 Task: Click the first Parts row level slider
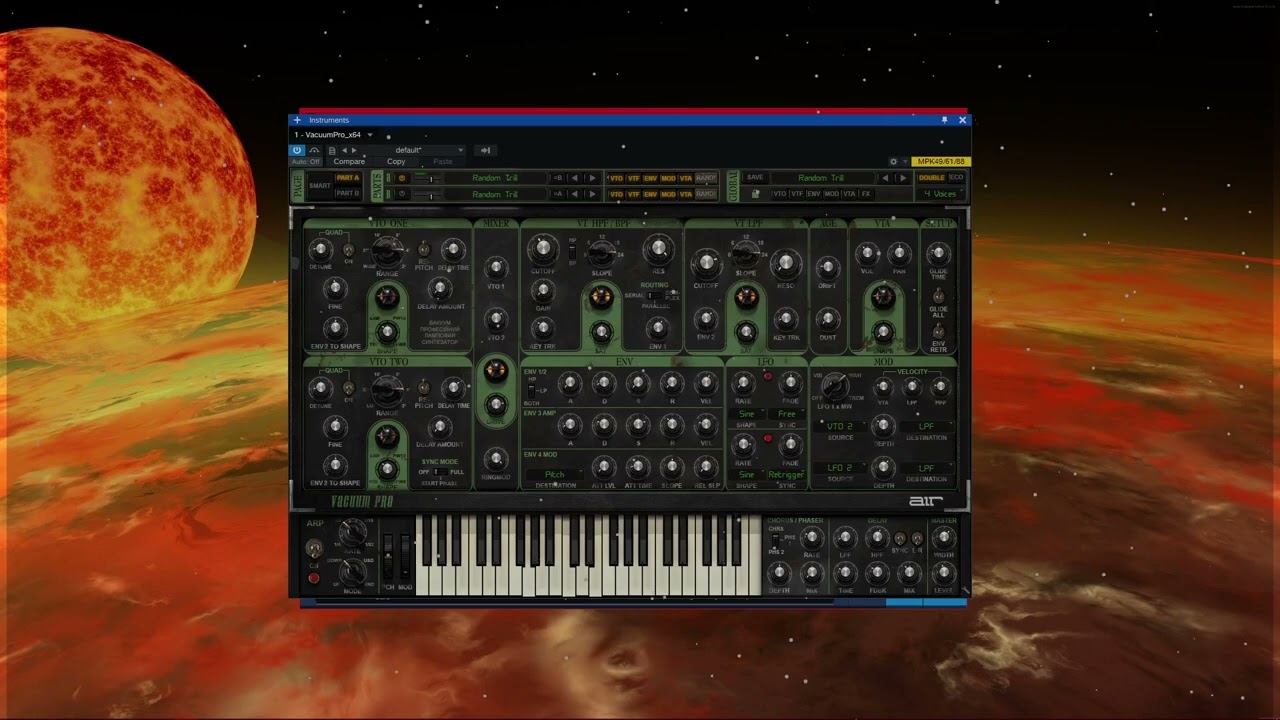click(427, 178)
